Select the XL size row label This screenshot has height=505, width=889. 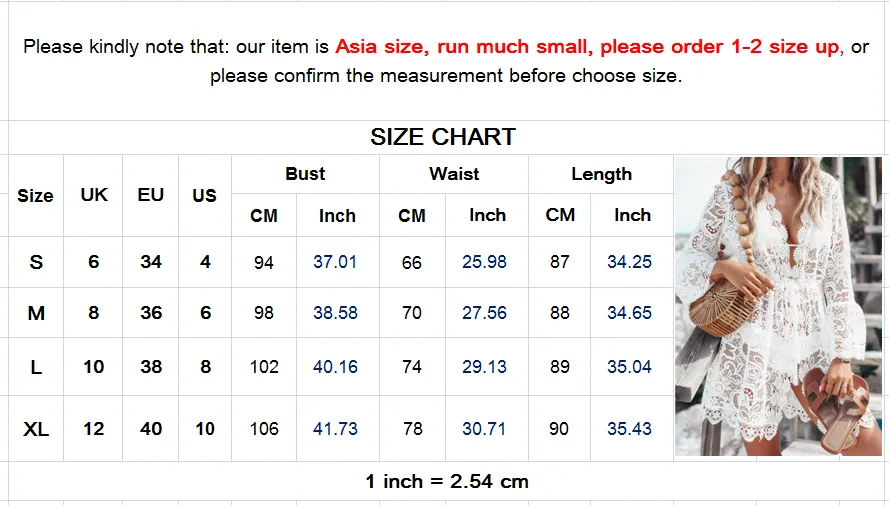[x=36, y=429]
